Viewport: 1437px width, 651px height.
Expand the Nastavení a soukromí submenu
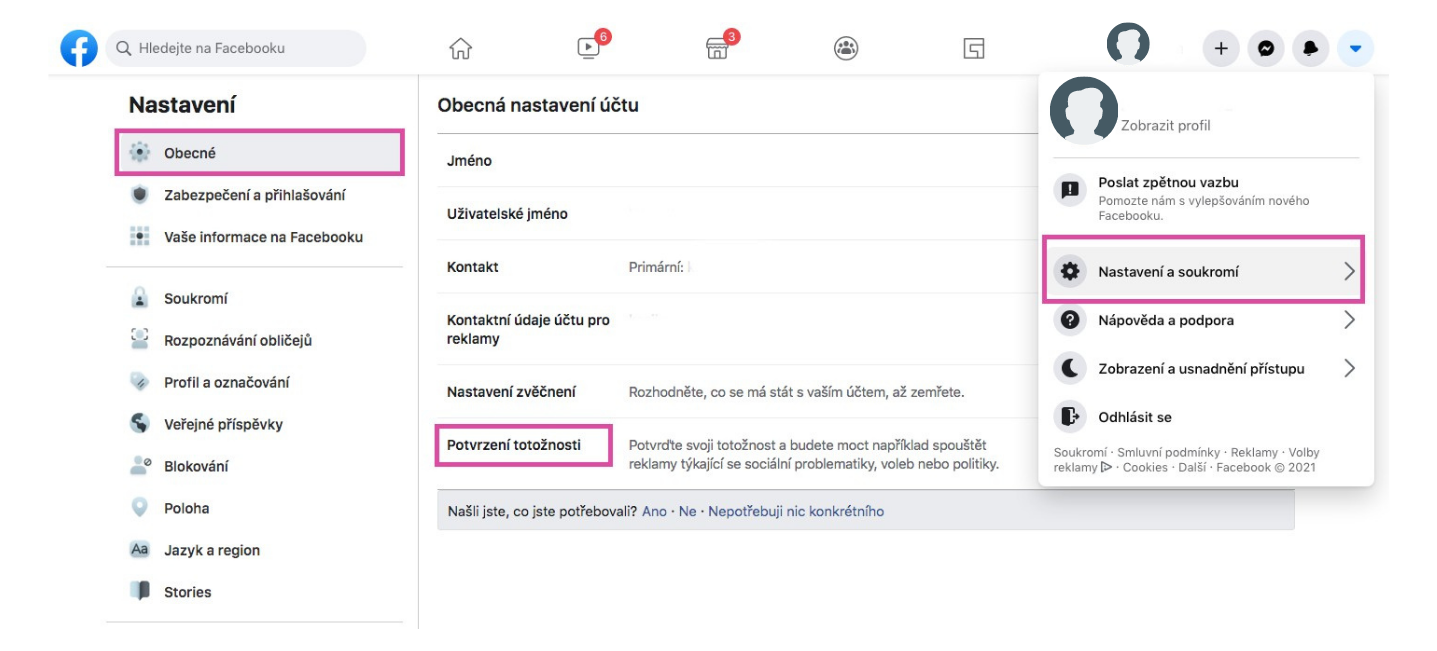[x=1204, y=271]
